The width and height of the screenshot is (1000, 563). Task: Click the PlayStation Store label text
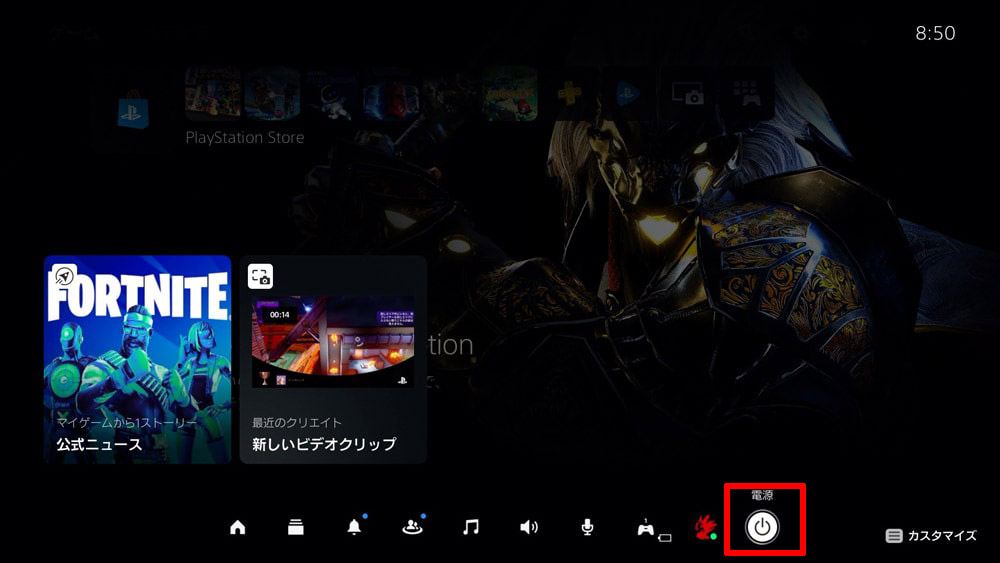point(245,137)
